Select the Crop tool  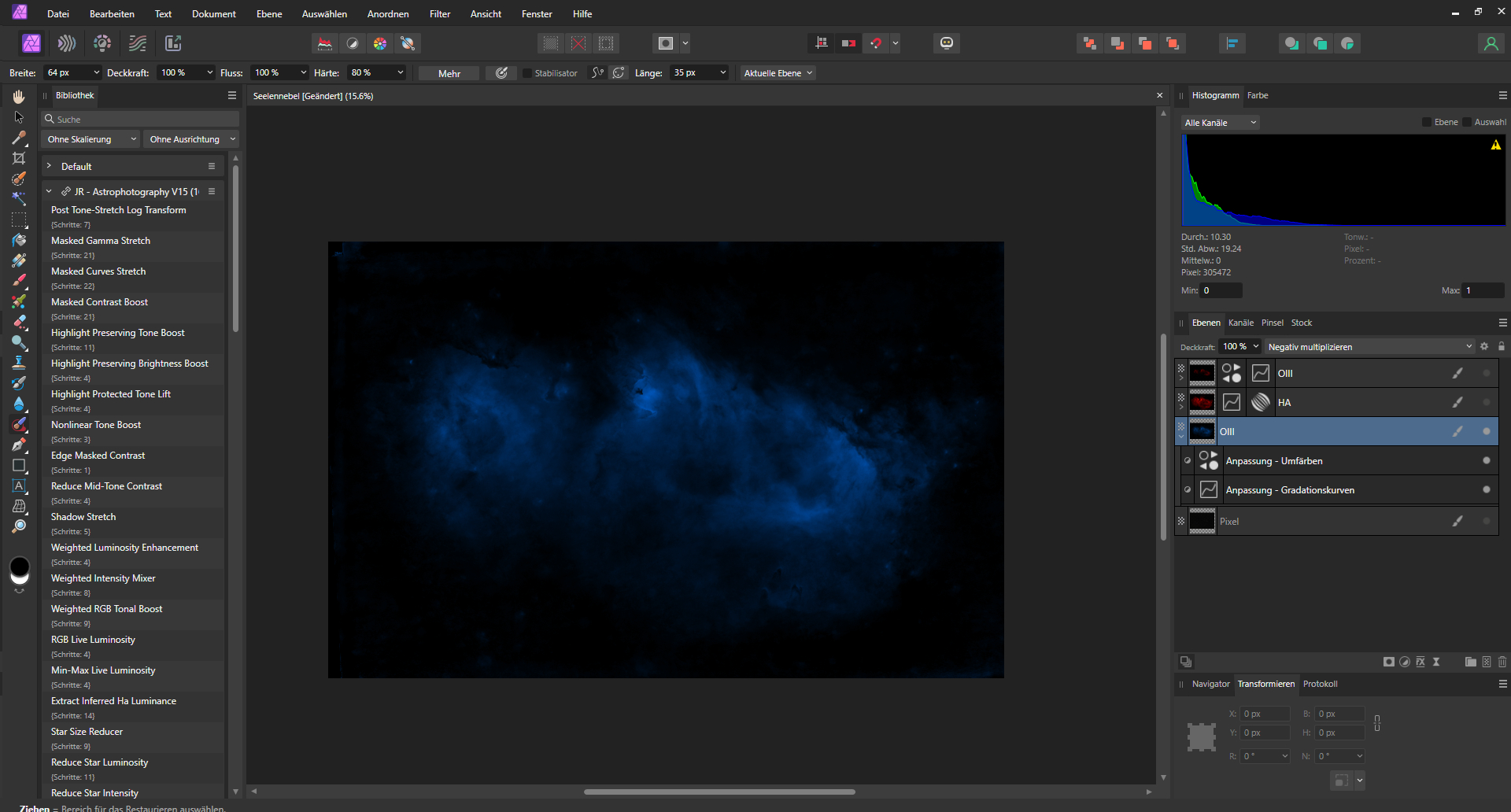tap(19, 158)
